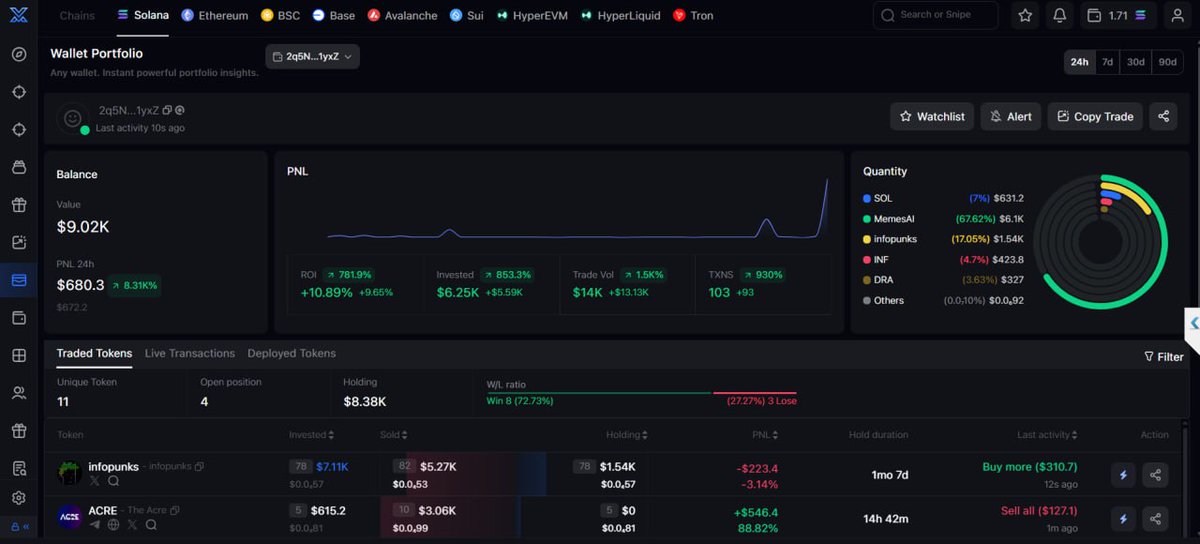This screenshot has width=1200, height=544.
Task: Sort by Invested column
Action: point(311,435)
